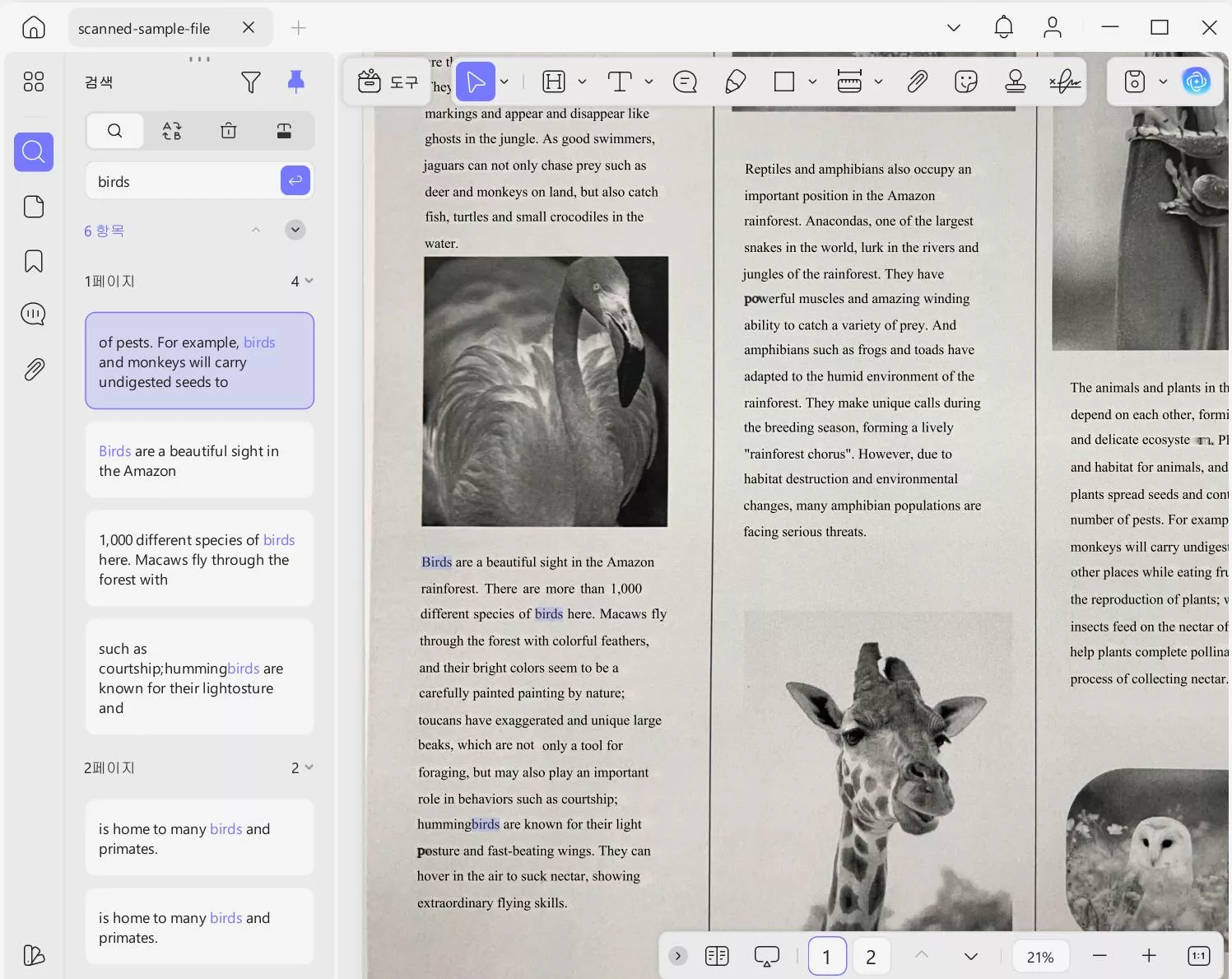Select result 'courtship;hummingbirds are known'
Viewport: 1232px width, 979px height.
[200, 678]
